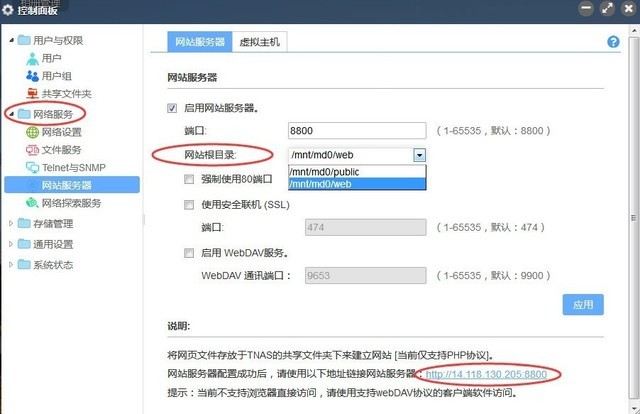
Task: Click the Telnet与SNMP icon
Action: [32, 167]
